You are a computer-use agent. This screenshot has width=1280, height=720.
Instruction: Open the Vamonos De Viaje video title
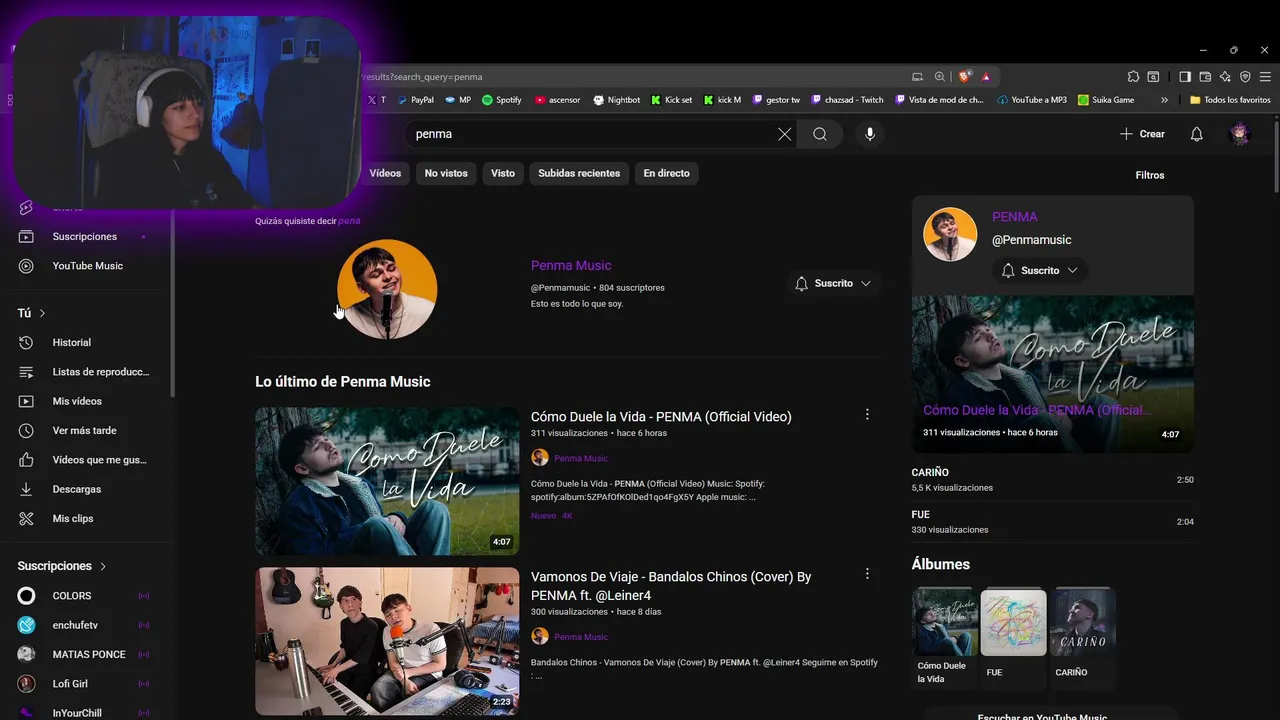(x=671, y=586)
